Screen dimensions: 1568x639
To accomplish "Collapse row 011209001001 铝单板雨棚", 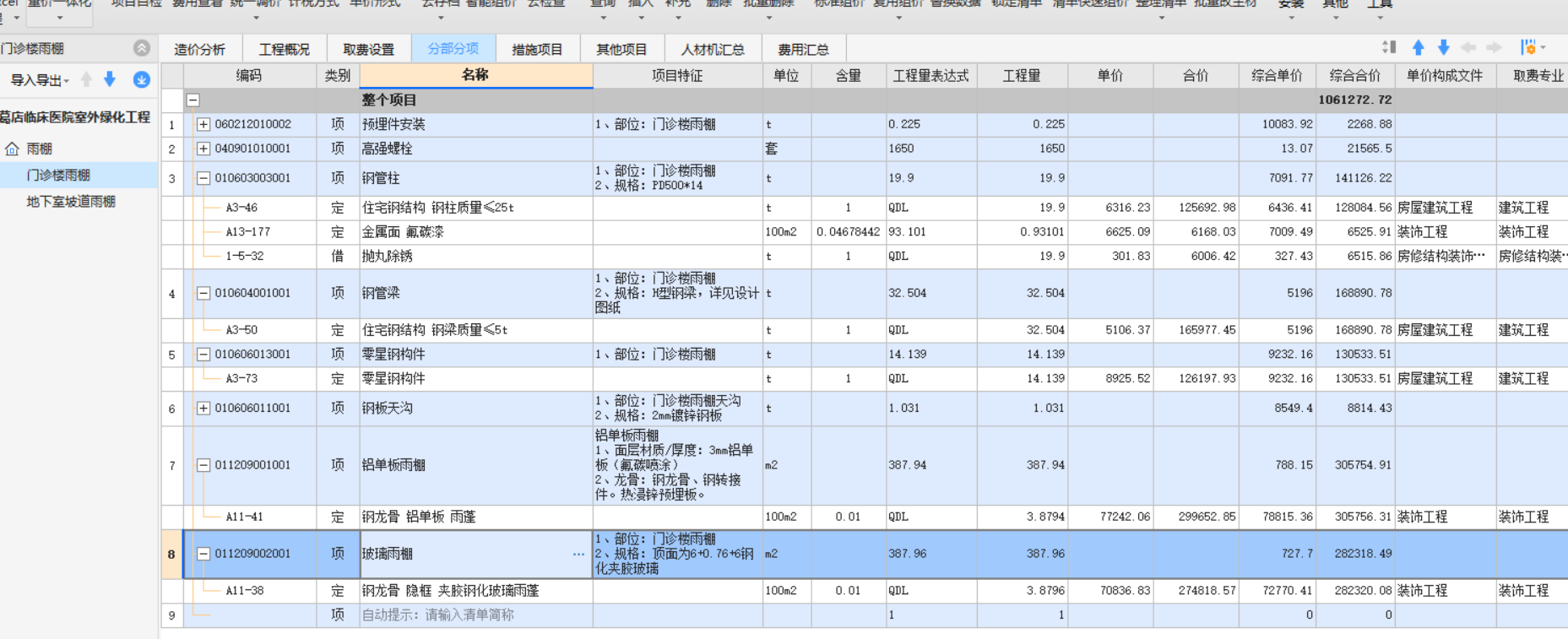I will click(203, 465).
